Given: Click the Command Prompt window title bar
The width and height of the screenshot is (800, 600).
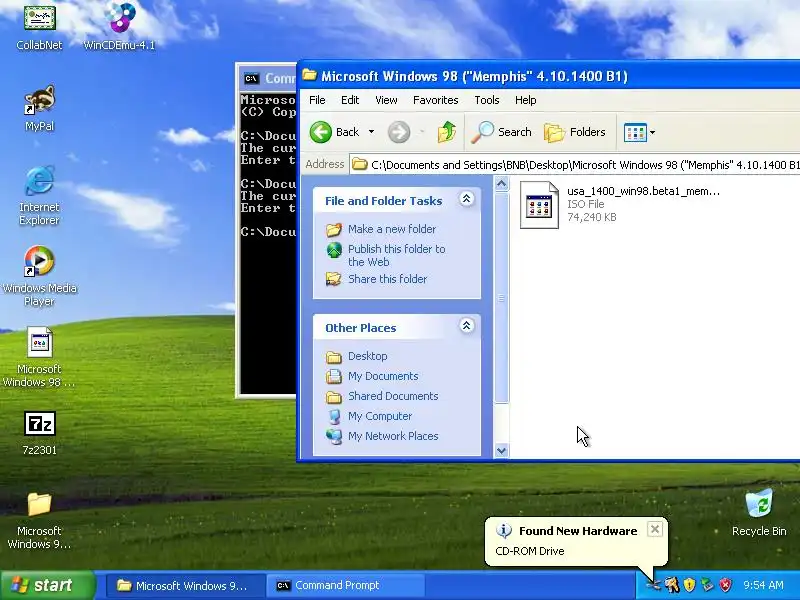Looking at the screenshot, I should click(x=267, y=78).
